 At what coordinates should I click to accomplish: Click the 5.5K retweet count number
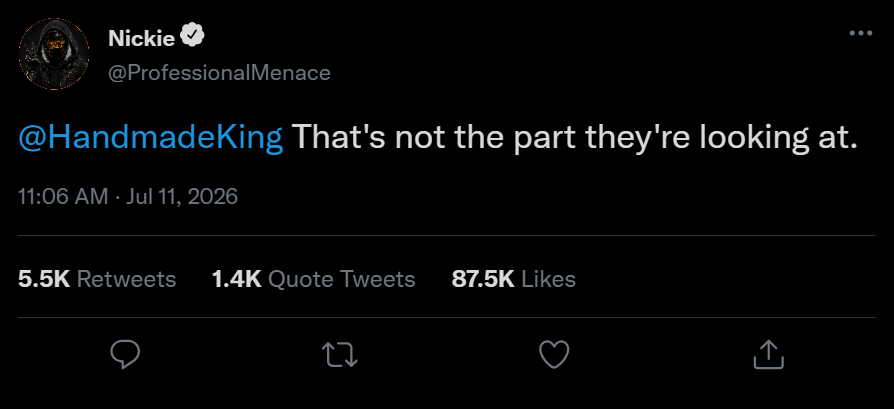click(44, 279)
